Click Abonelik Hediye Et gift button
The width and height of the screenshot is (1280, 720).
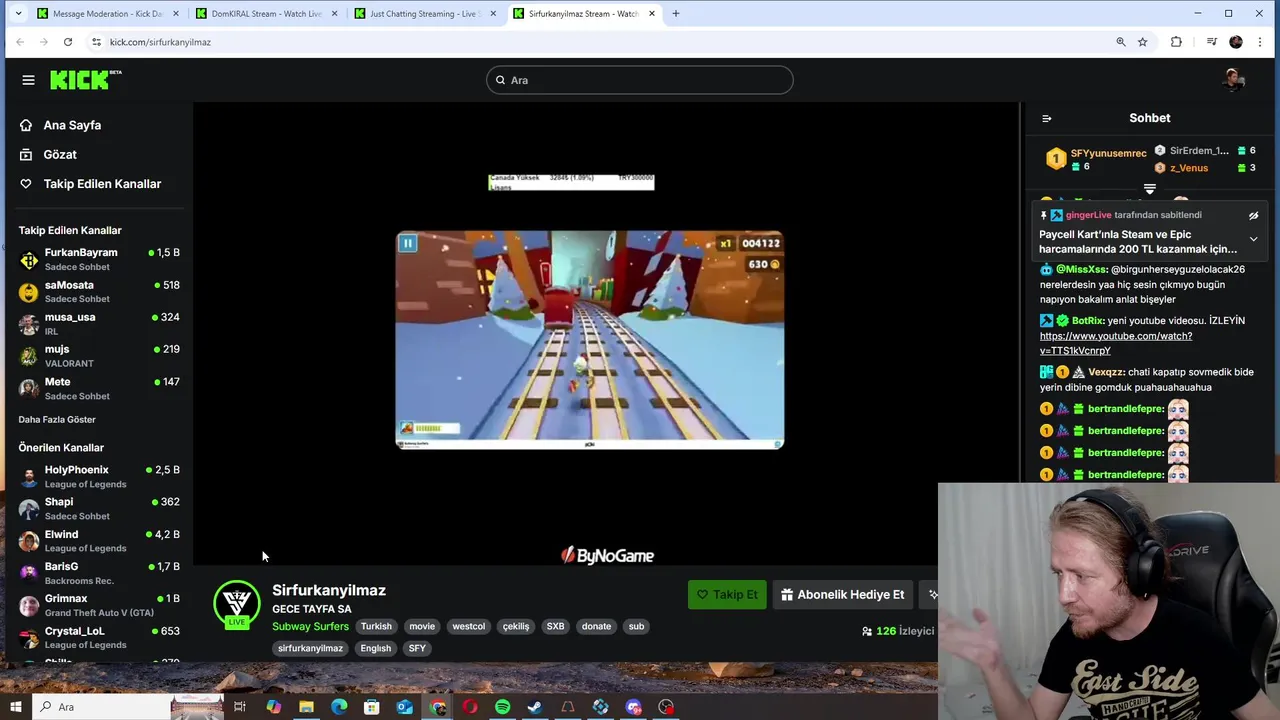point(842,594)
